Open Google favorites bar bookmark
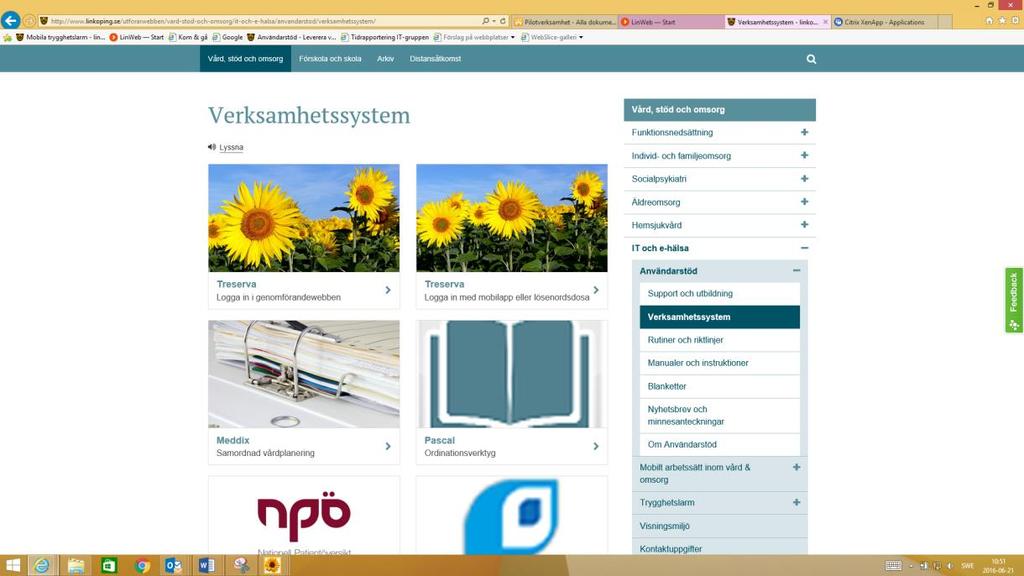 coord(227,37)
